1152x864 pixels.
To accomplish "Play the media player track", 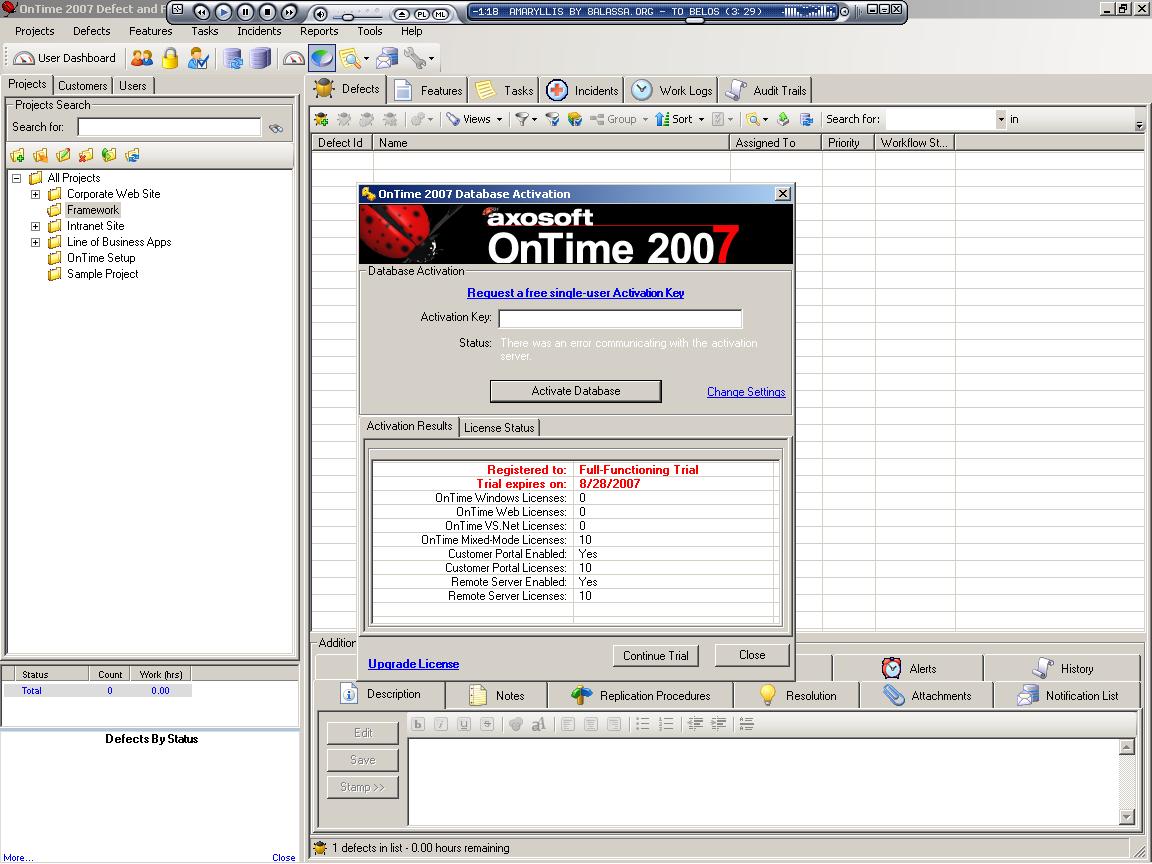I will [x=223, y=12].
